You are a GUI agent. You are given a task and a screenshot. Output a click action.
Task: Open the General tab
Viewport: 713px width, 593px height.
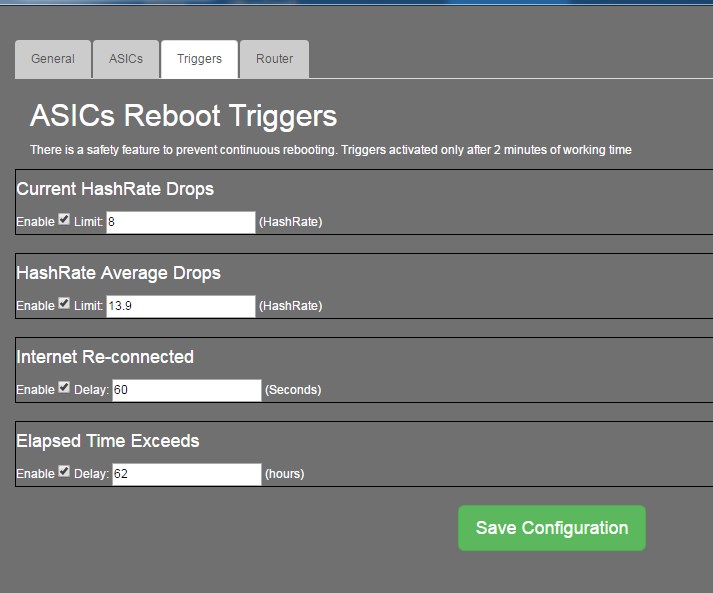click(x=53, y=59)
